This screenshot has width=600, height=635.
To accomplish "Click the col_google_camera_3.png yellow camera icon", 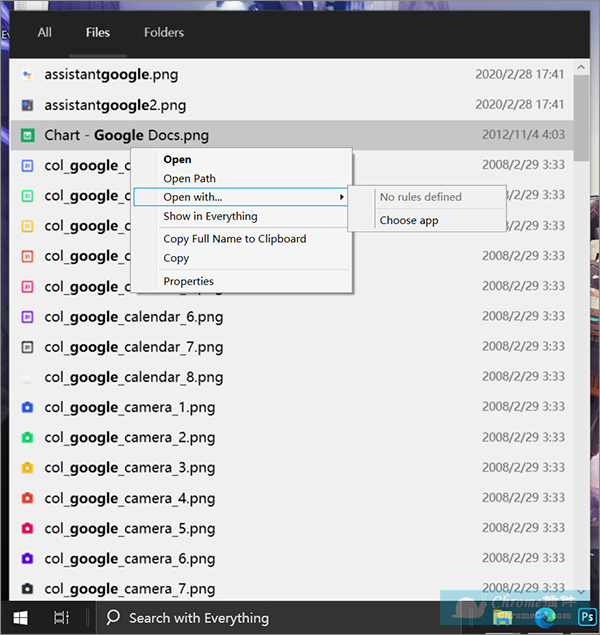I will point(28,468).
